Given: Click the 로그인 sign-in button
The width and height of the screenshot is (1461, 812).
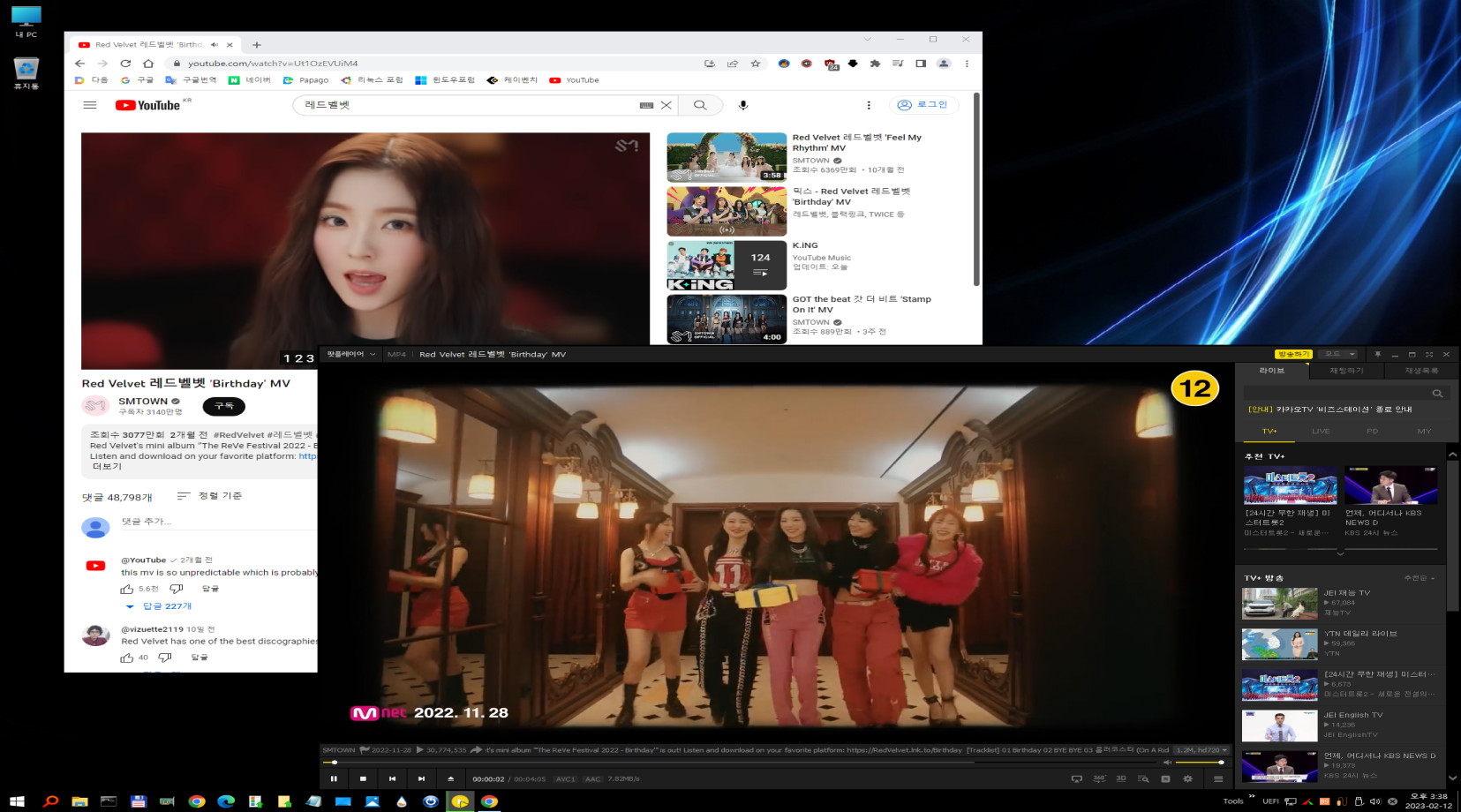Looking at the screenshot, I should click(x=923, y=105).
